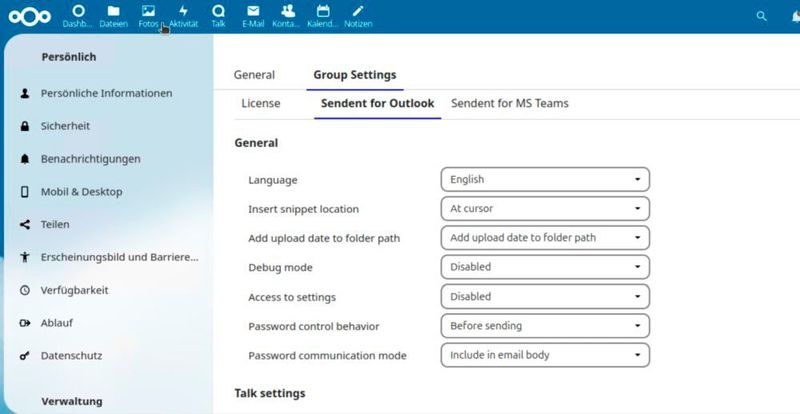Click the 'Talk settings' heading
The height and width of the screenshot is (414, 800).
270,393
